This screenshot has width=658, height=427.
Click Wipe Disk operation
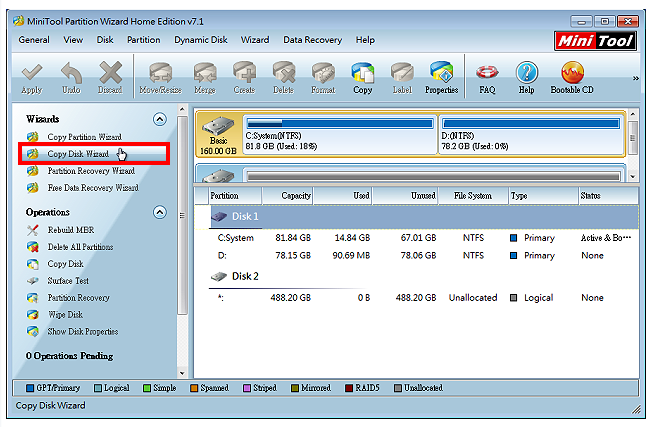pos(65,314)
